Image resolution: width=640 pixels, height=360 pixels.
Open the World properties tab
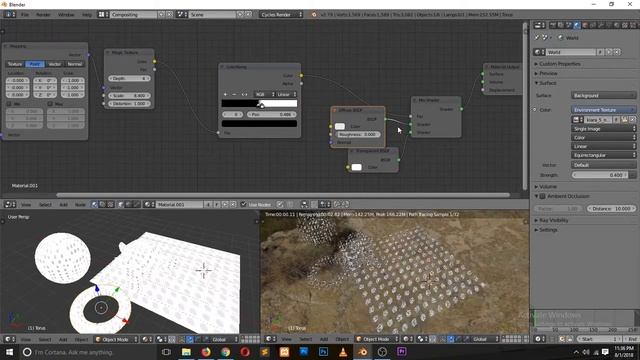tap(576, 25)
